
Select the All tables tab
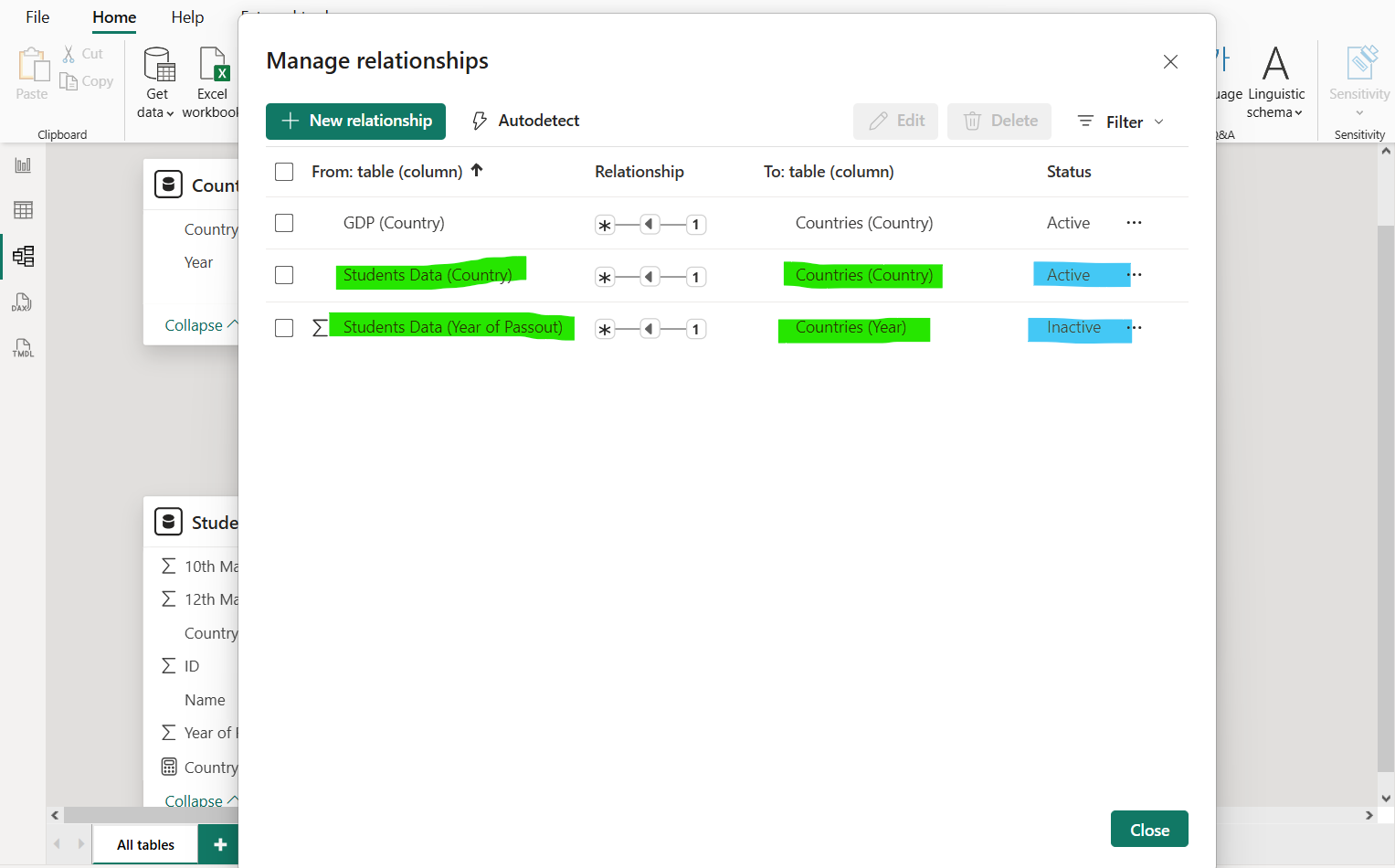click(x=144, y=843)
